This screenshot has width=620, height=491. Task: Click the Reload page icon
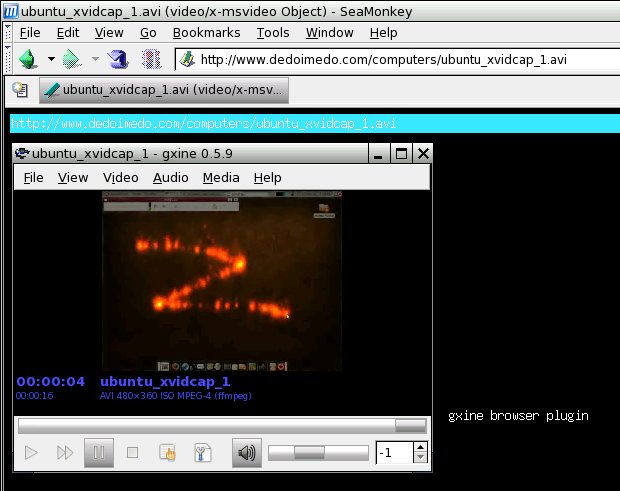[118, 59]
